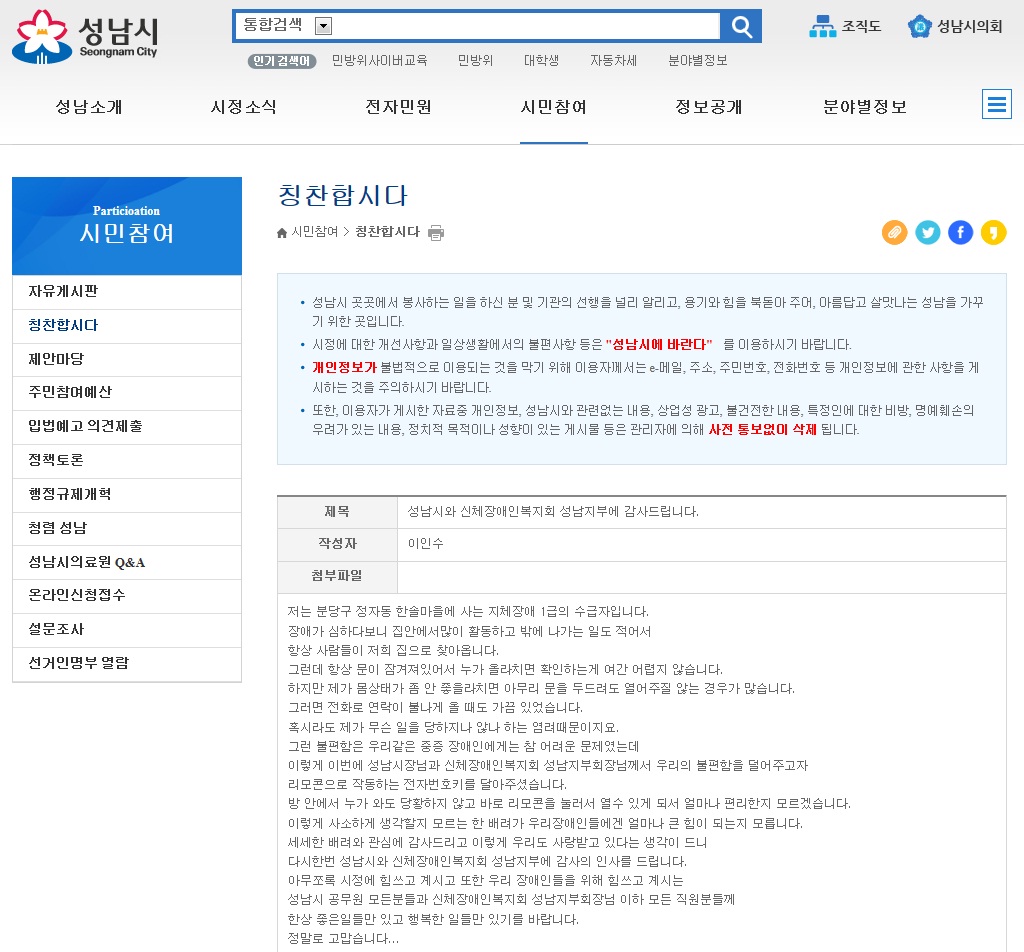Screen dimensions: 1024x952
Task: Open the 시민참여 top menu
Action: tap(553, 107)
